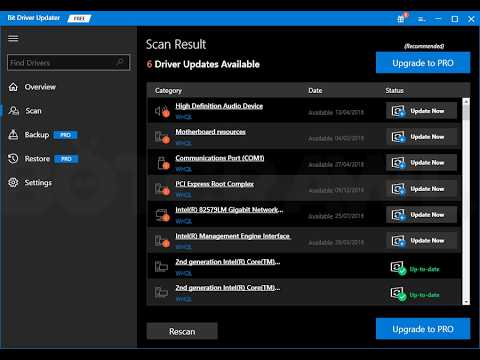This screenshot has width=480, height=360.
Task: Open Motherboard resources link
Action: 210,132
